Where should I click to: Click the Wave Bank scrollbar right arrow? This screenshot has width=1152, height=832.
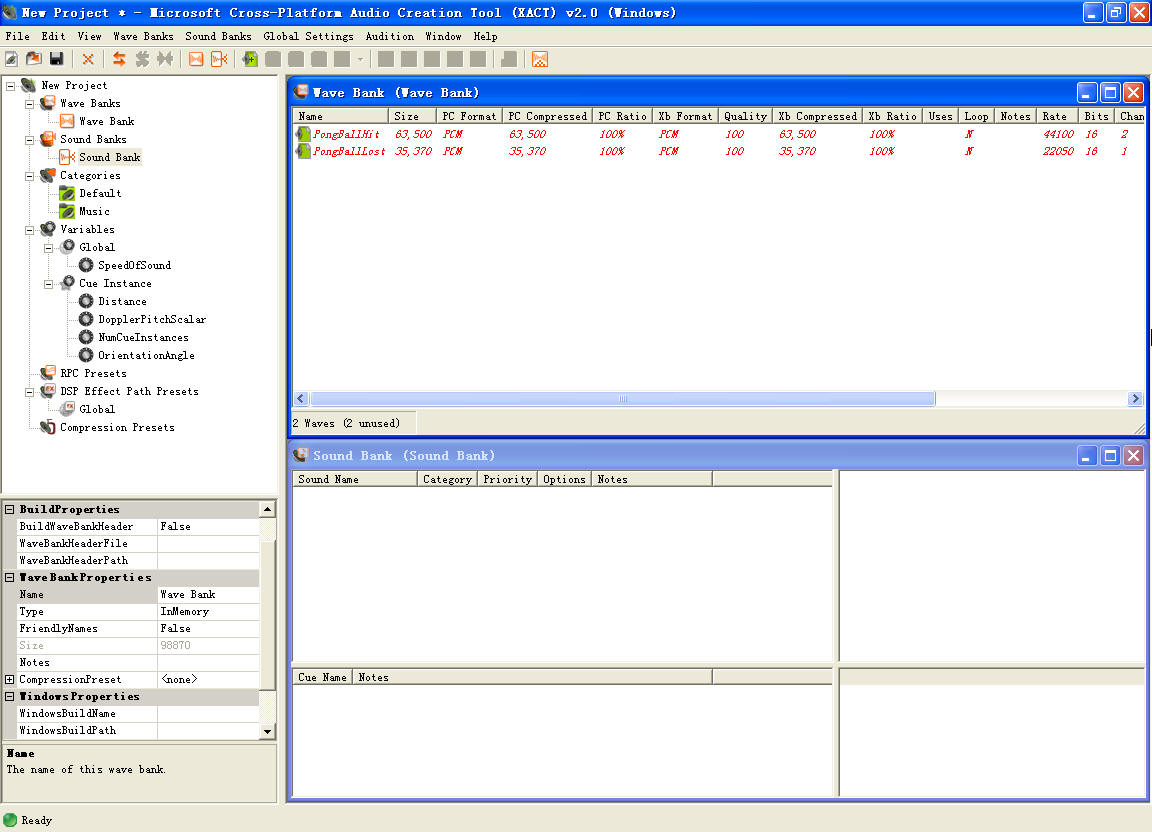tap(1135, 398)
